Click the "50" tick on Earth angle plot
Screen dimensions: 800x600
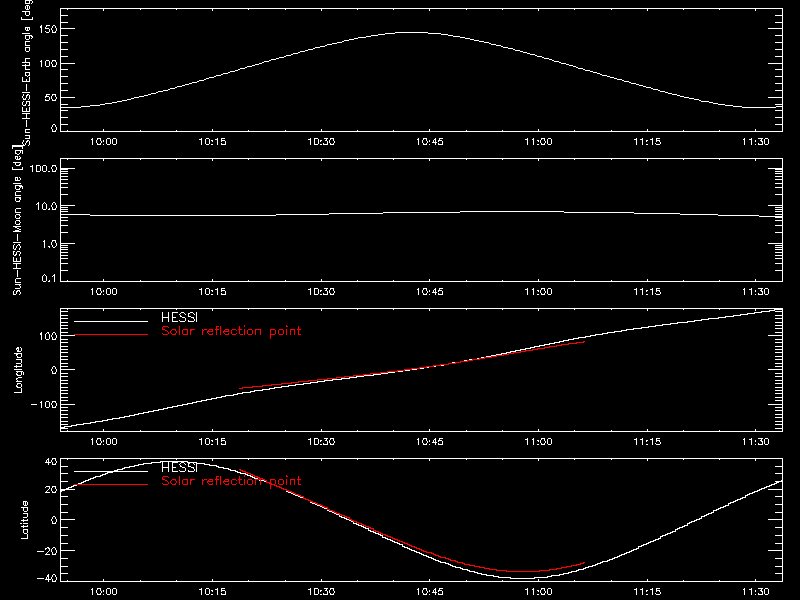click(x=51, y=97)
